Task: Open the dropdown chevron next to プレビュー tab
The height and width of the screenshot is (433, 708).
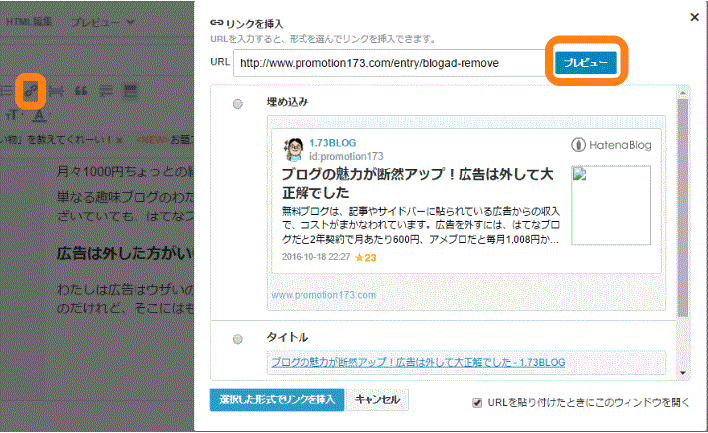Action: click(x=130, y=22)
